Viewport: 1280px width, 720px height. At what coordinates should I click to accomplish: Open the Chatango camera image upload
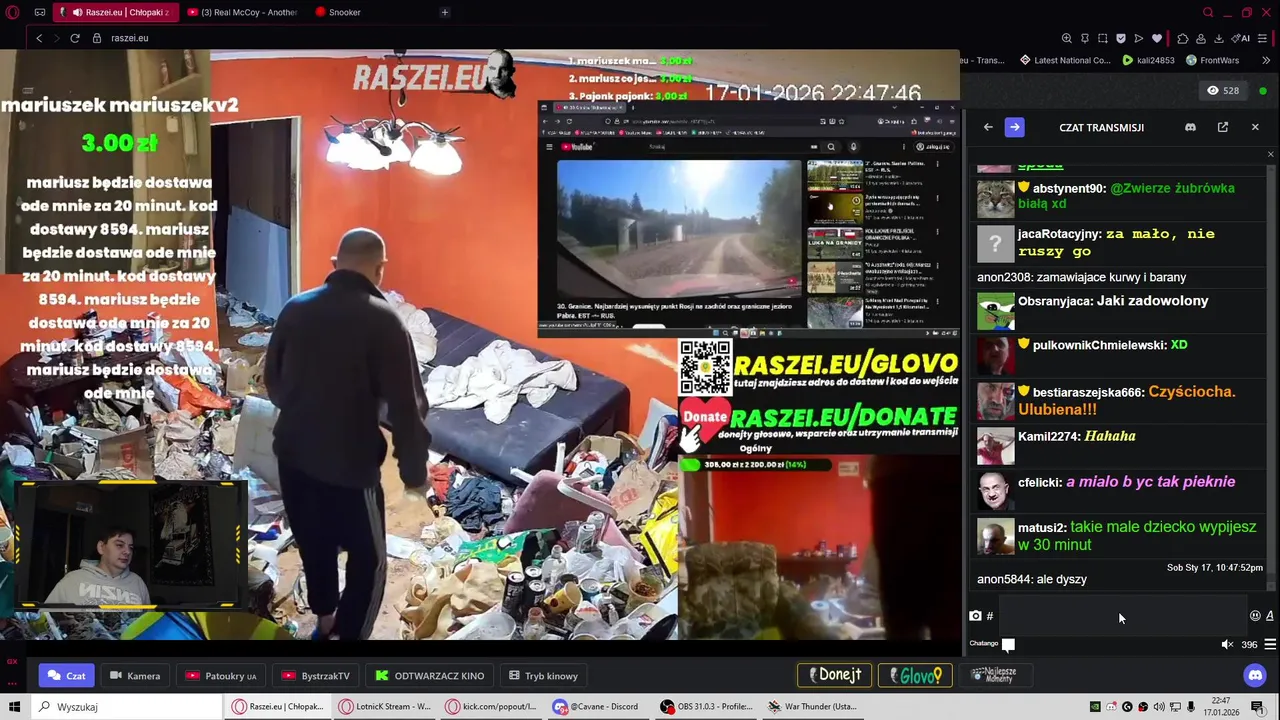pos(975,616)
